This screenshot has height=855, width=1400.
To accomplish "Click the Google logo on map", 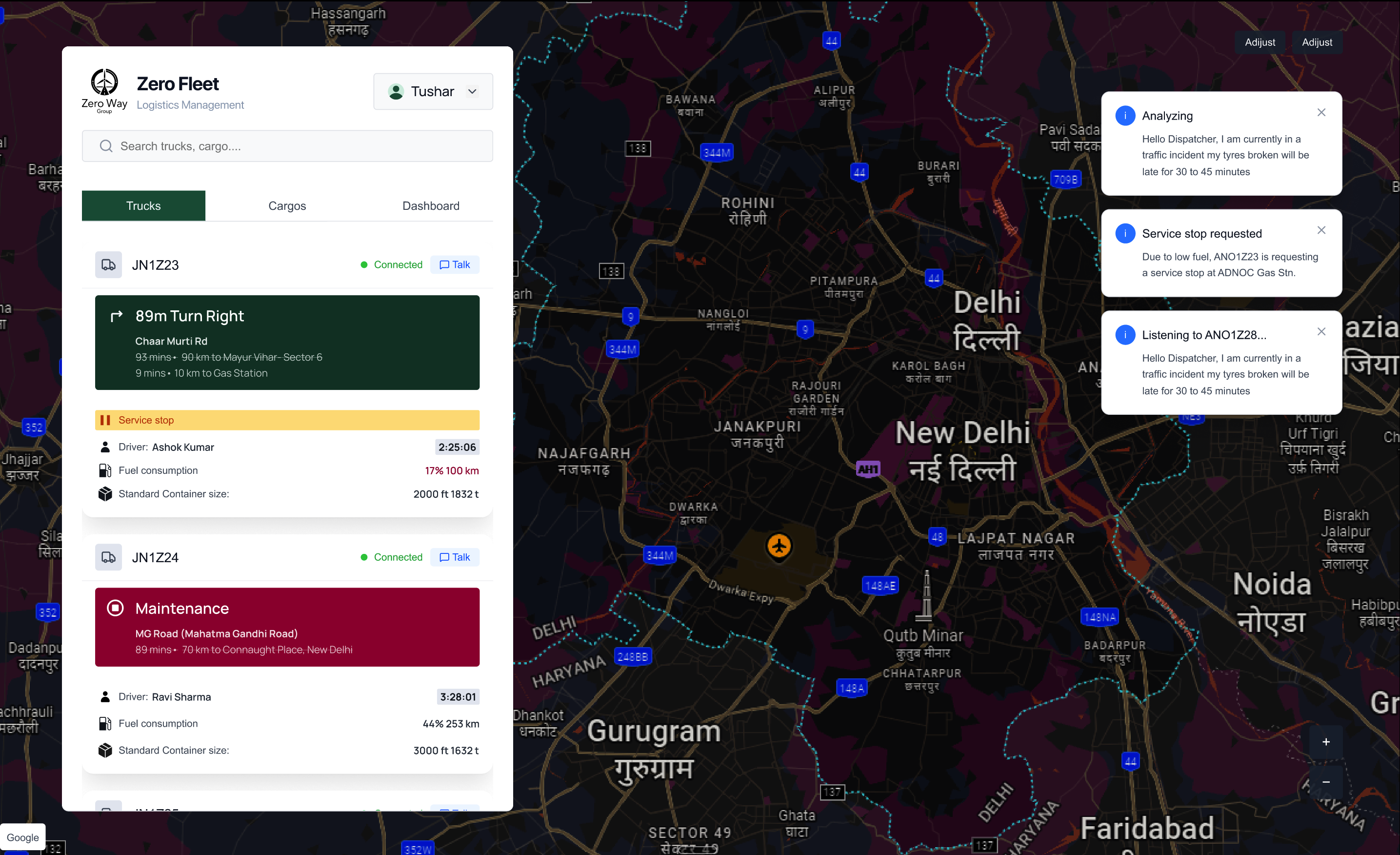I will (x=23, y=837).
